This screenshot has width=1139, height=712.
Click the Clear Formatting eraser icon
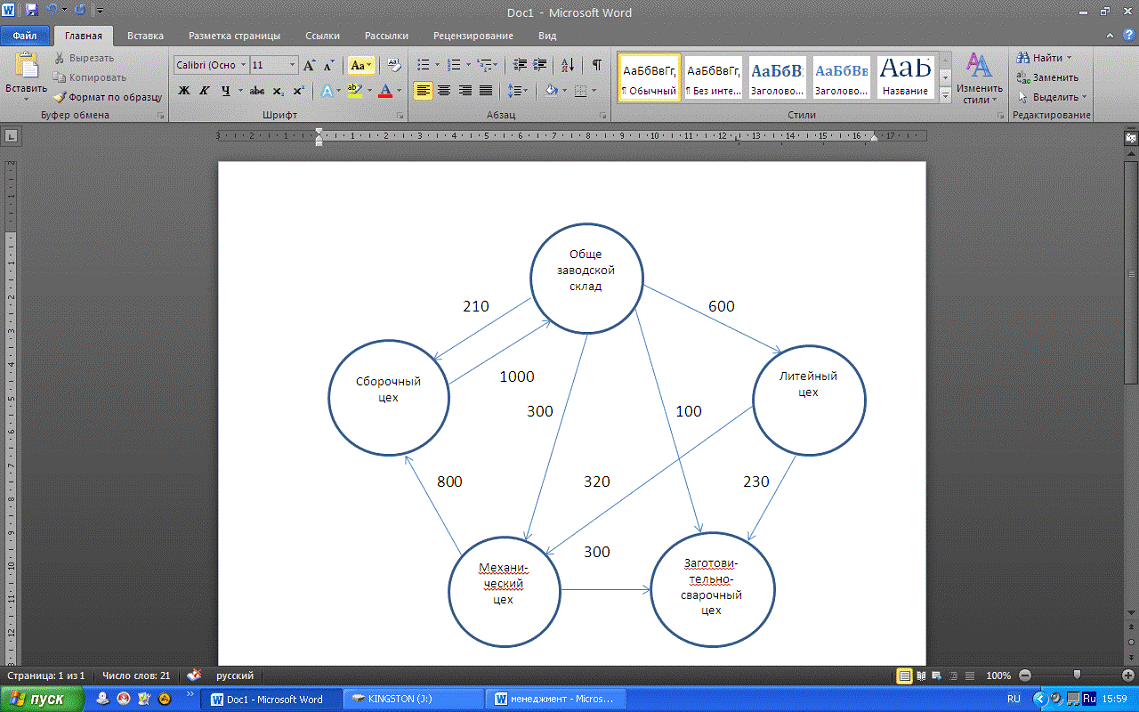click(393, 65)
